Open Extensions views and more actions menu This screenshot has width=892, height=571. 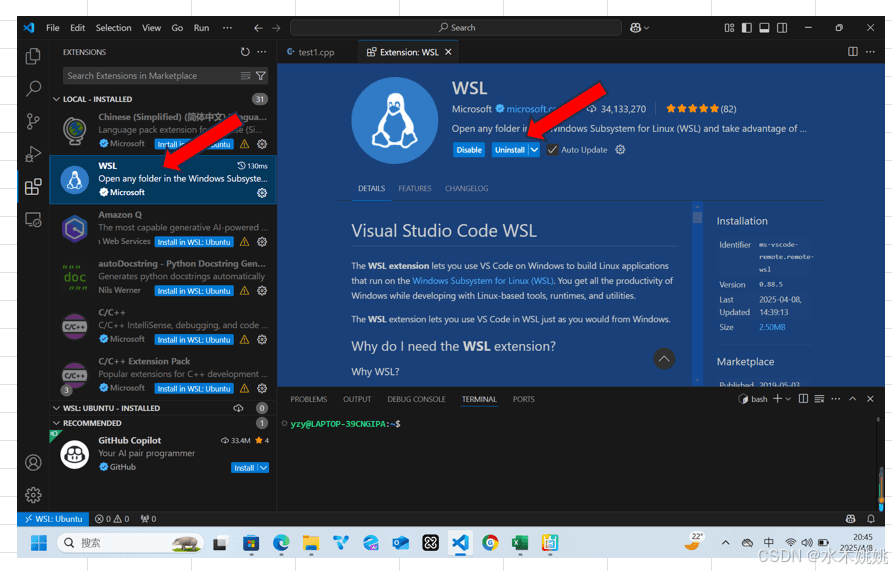(261, 52)
